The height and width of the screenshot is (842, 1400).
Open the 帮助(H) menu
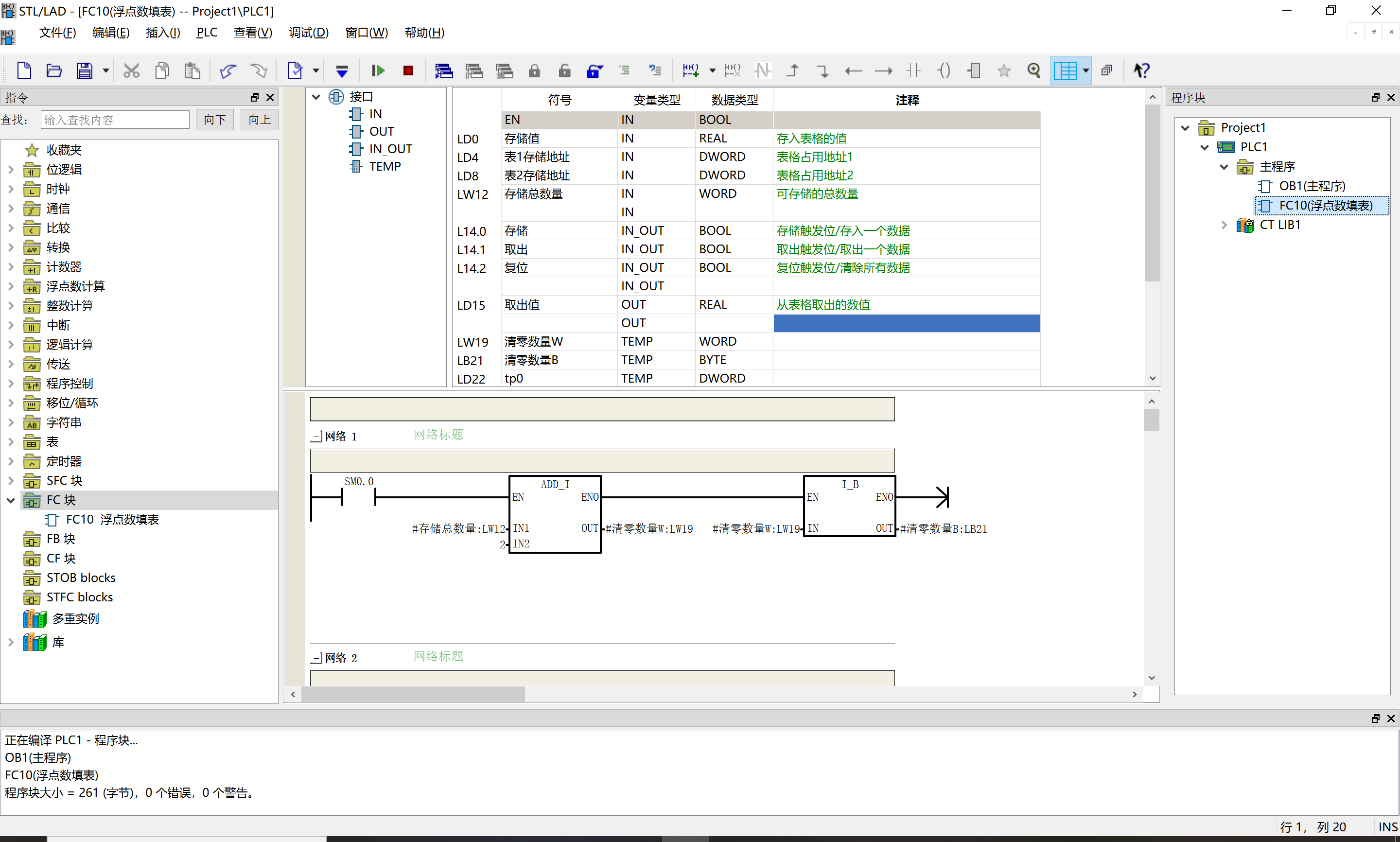[424, 33]
